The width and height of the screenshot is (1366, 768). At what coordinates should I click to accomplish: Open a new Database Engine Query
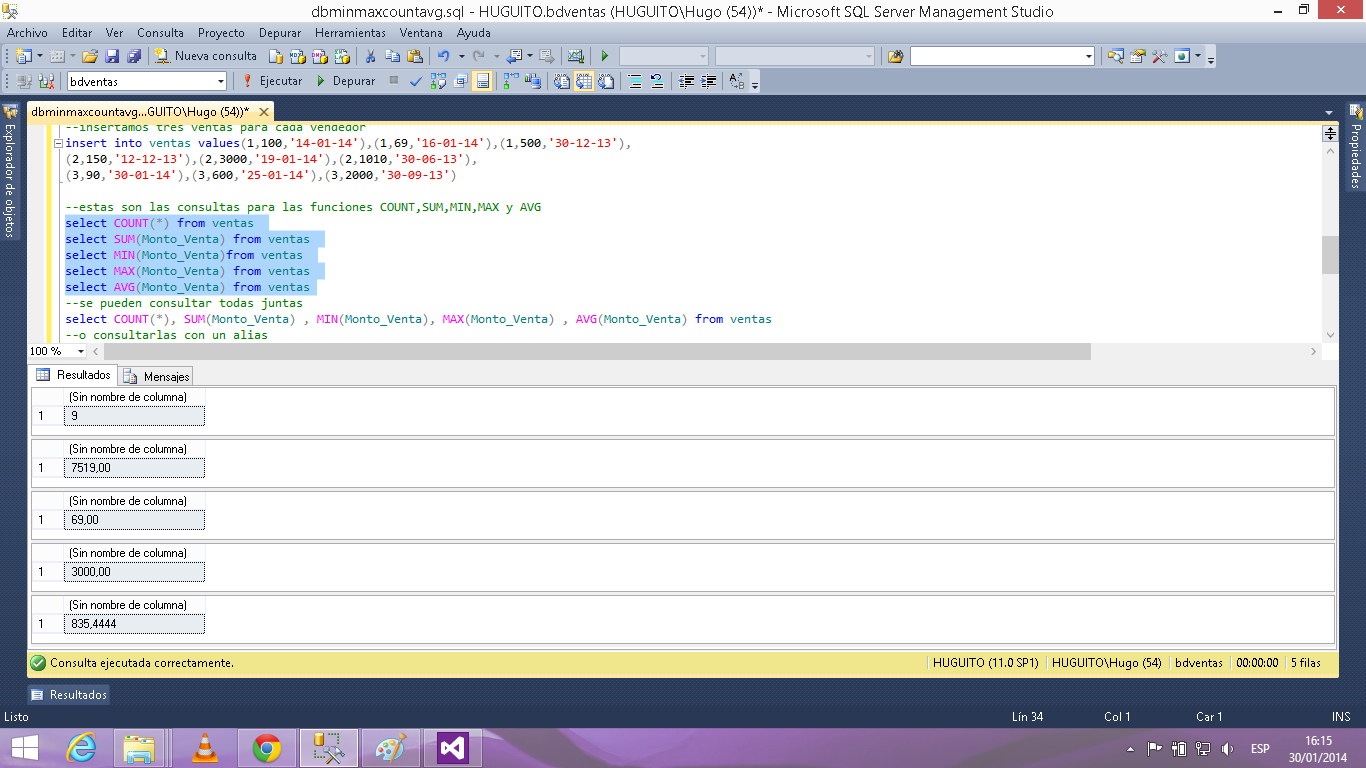point(275,56)
